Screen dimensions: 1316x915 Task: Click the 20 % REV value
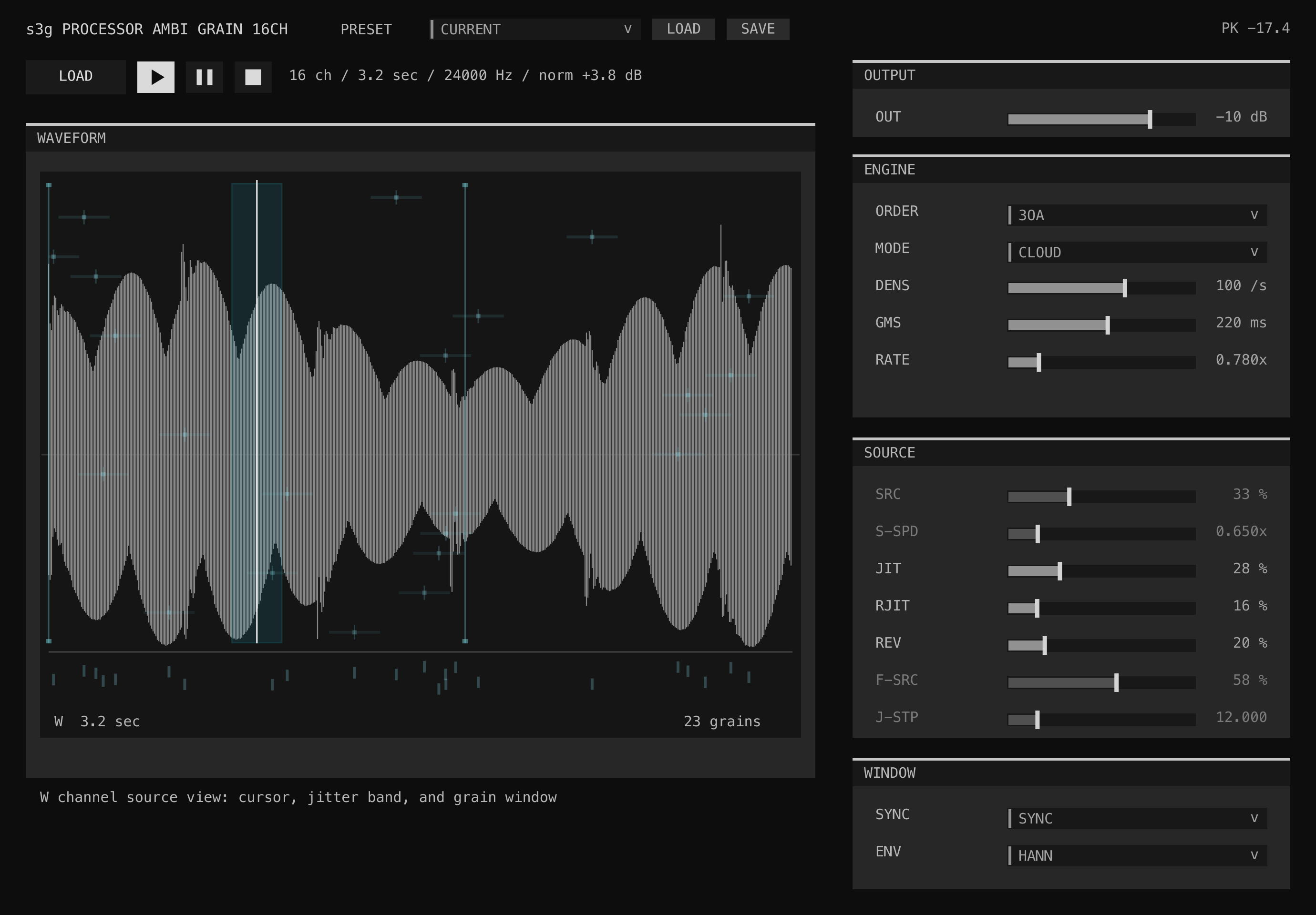pyautogui.click(x=1250, y=643)
